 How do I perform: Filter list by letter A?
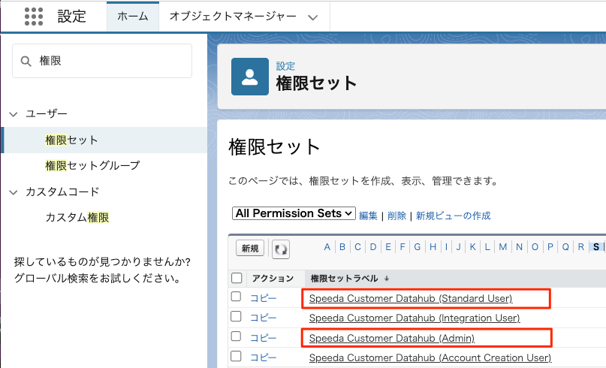(x=327, y=247)
